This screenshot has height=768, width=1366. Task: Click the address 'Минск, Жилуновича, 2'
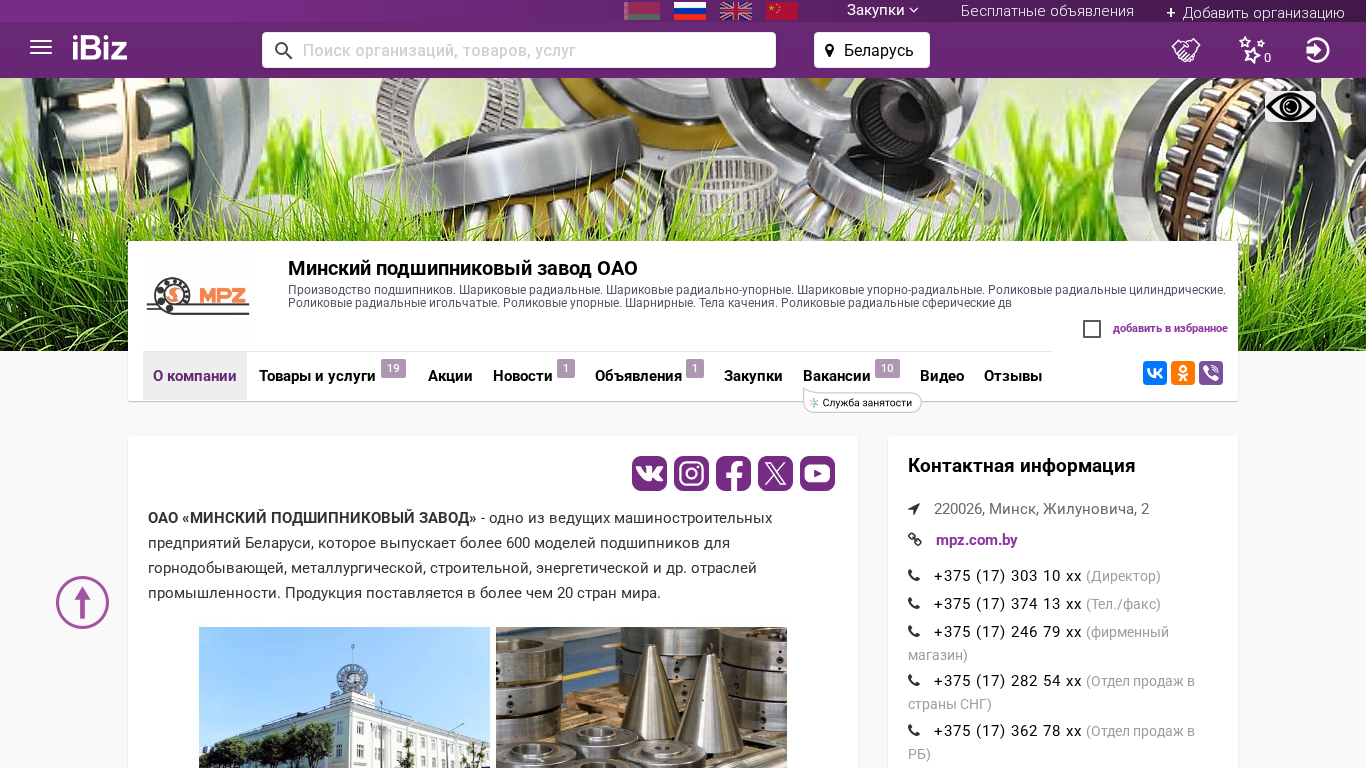[x=1041, y=509]
